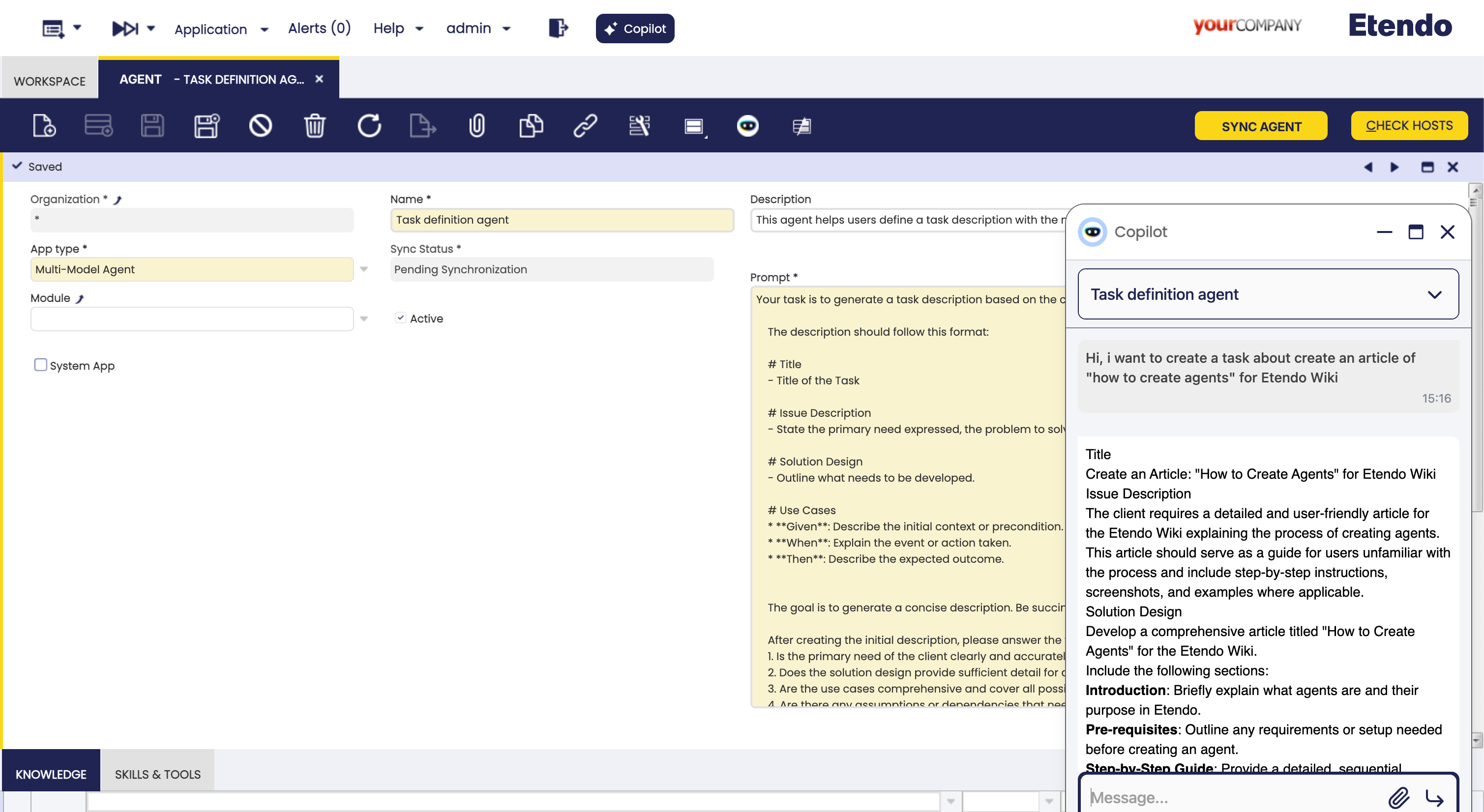Maximize the Copilot chat panel
Screen dimensions: 1484x812
(1416, 232)
